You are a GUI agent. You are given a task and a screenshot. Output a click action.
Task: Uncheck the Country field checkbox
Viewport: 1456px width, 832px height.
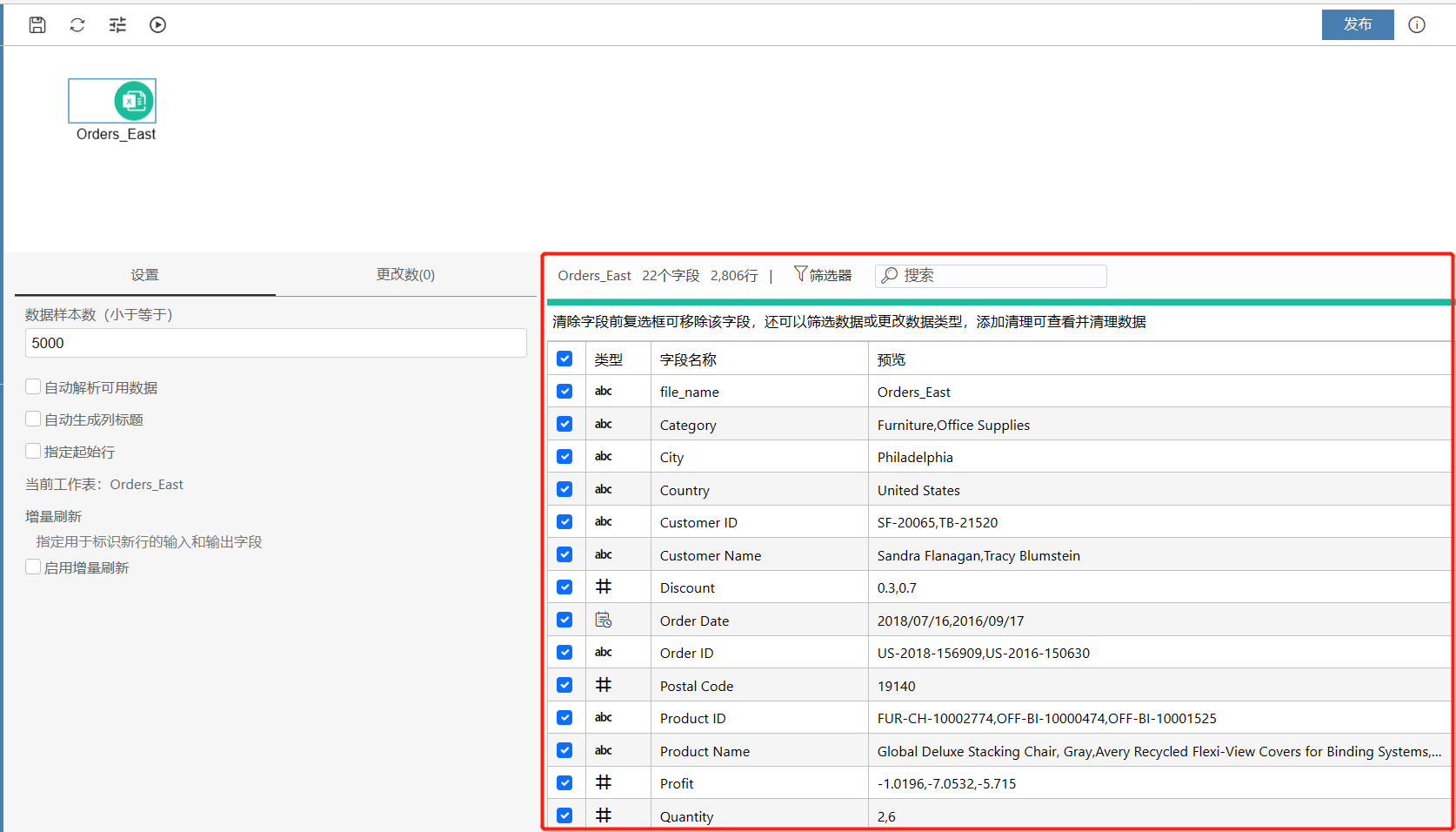(x=564, y=489)
